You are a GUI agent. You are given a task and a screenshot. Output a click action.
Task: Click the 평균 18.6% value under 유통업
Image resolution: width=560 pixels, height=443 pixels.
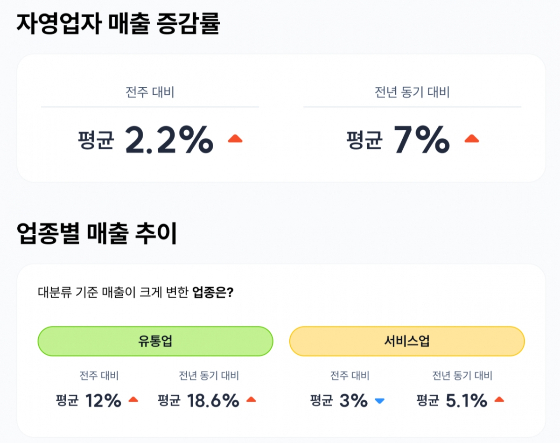coord(199,400)
